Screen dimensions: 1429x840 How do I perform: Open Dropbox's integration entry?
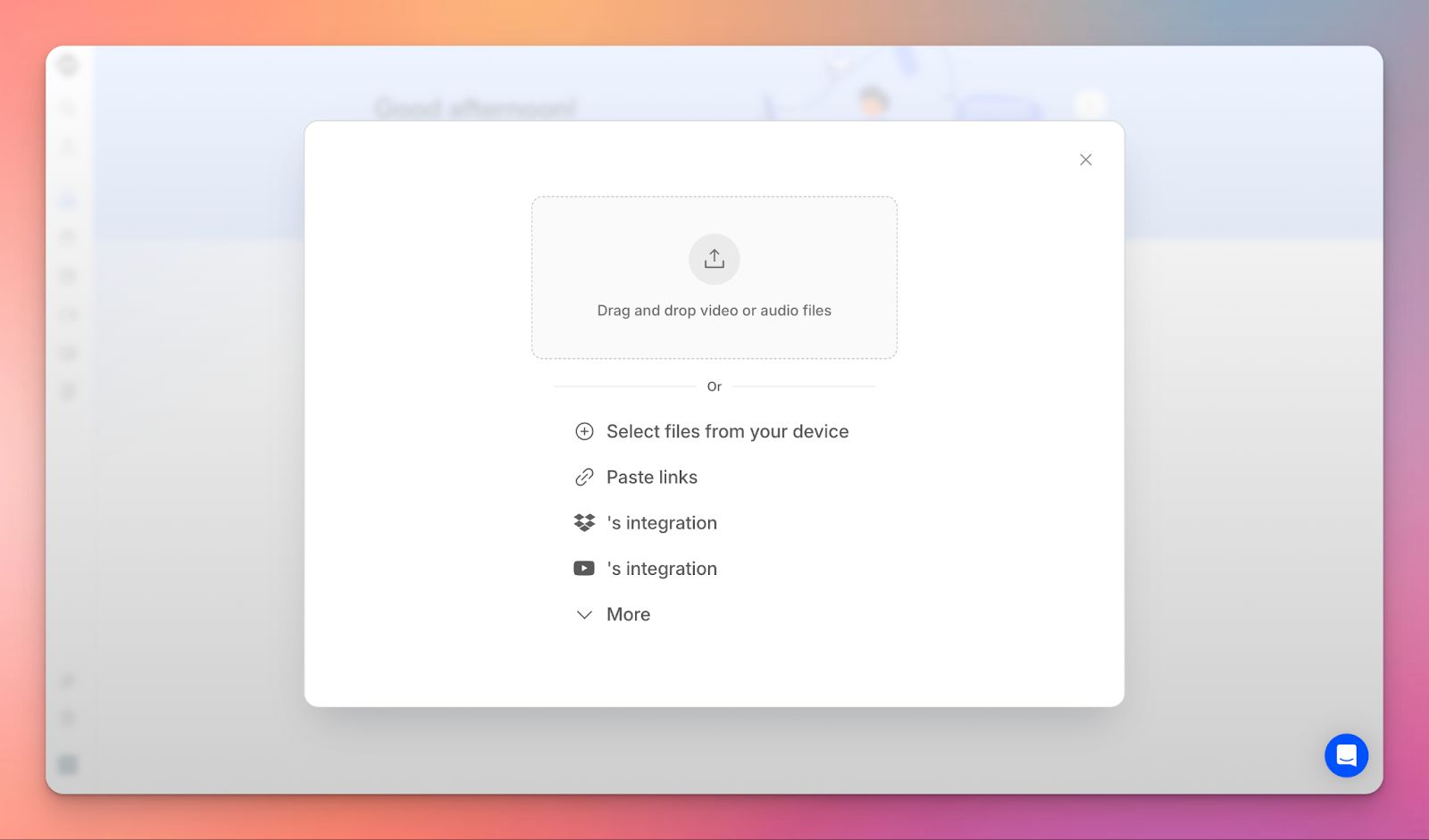point(661,522)
